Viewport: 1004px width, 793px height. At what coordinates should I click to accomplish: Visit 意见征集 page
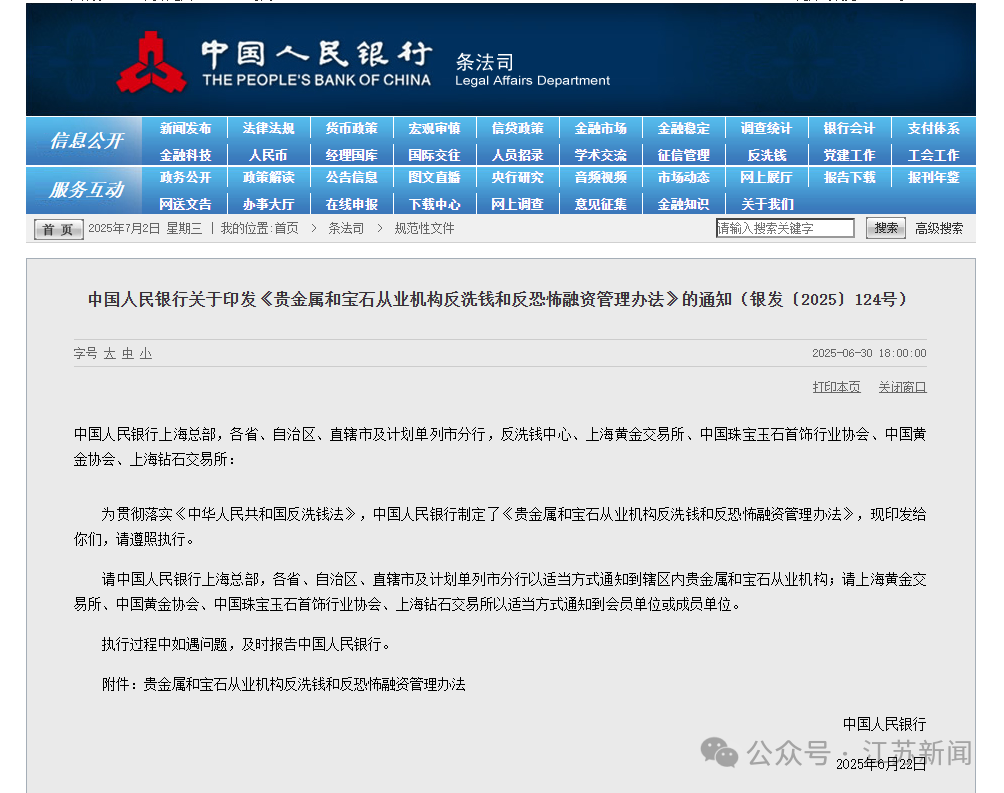click(x=601, y=204)
